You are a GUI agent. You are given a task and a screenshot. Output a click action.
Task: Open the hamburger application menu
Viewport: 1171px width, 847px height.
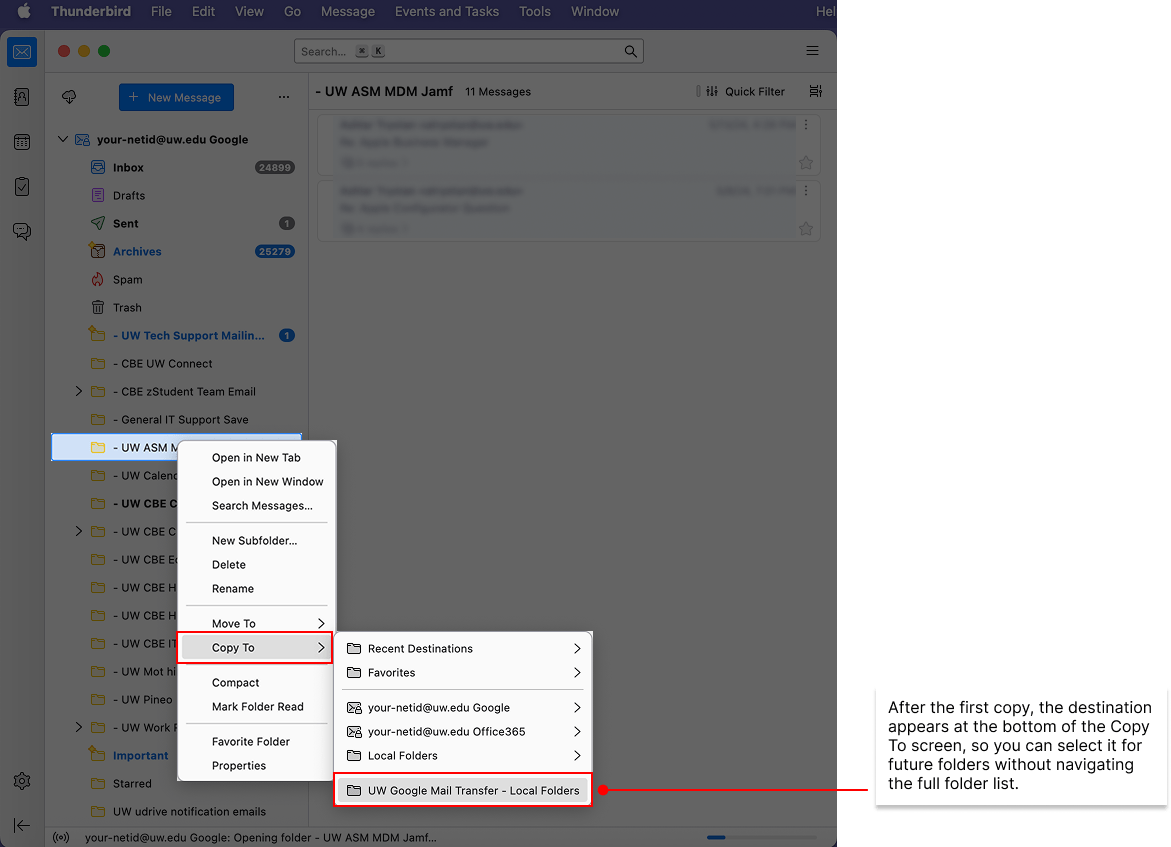pos(812,51)
